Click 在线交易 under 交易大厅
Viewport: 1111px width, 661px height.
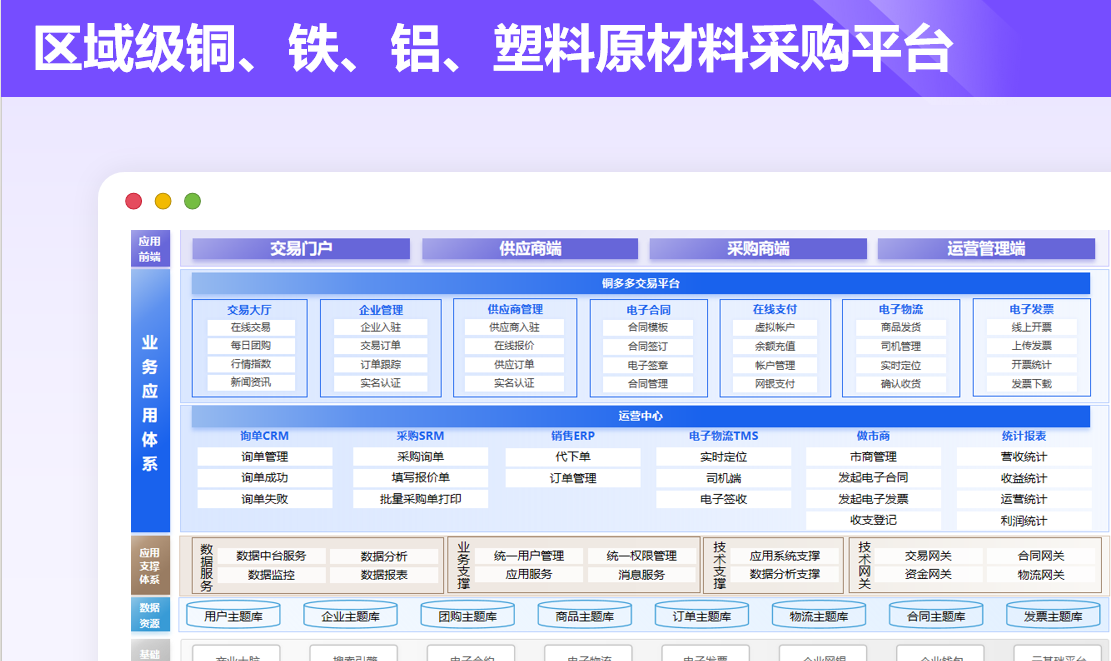click(250, 327)
